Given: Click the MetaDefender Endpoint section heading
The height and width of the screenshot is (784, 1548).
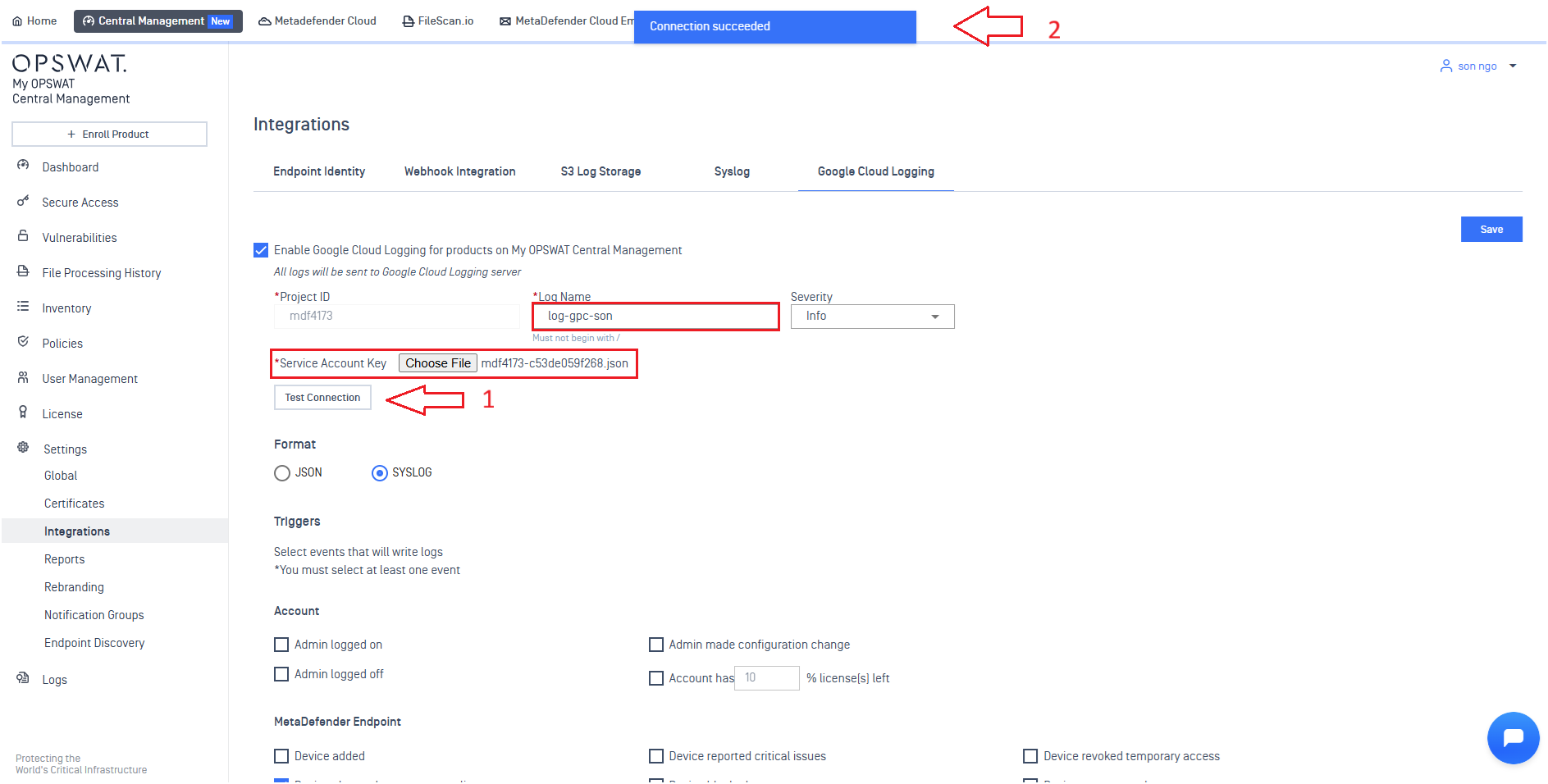Looking at the screenshot, I should [x=337, y=722].
